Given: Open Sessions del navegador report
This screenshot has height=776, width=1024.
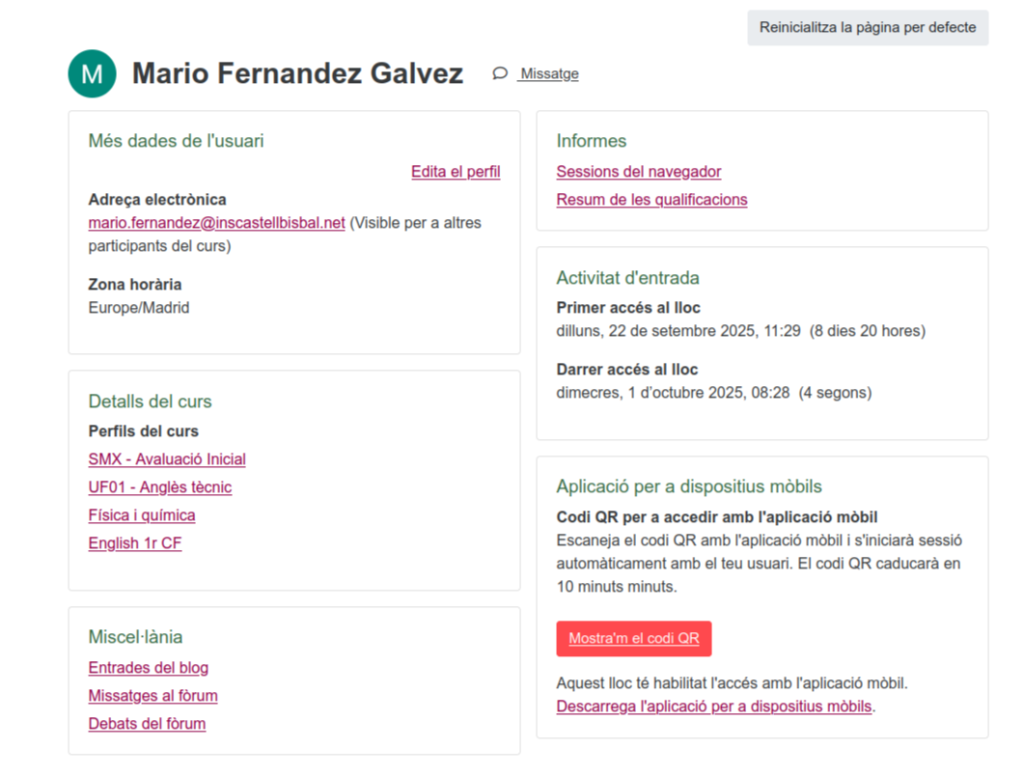Looking at the screenshot, I should tap(638, 172).
